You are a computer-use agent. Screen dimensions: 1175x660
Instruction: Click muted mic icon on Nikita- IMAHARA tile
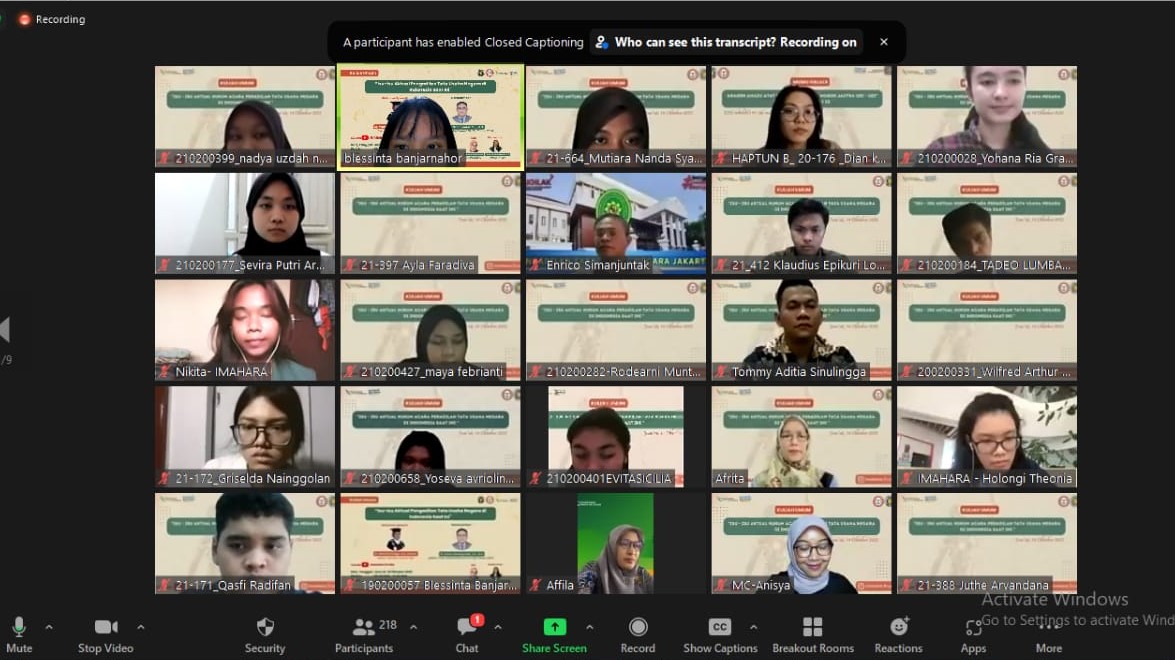pos(164,372)
